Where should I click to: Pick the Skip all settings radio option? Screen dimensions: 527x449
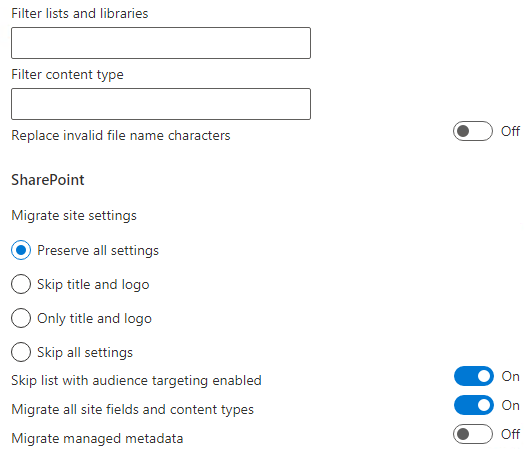(x=21, y=352)
